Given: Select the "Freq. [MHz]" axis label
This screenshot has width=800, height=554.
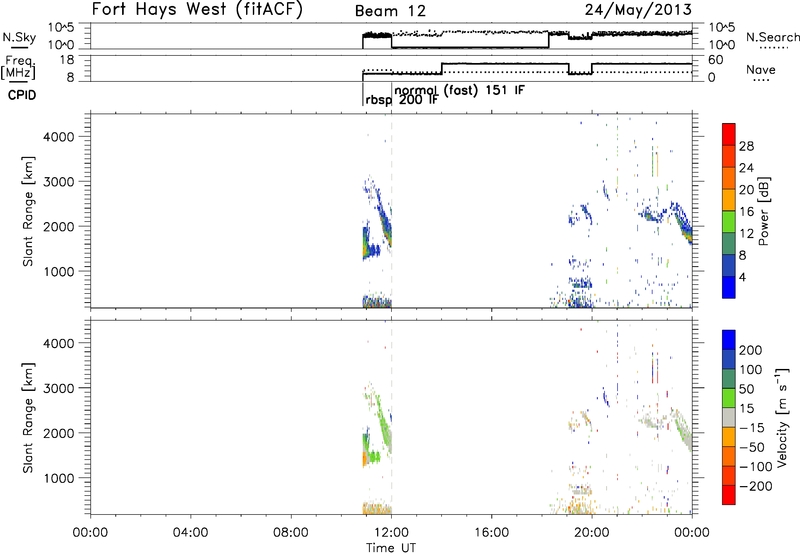Looking at the screenshot, I should click(18, 67).
